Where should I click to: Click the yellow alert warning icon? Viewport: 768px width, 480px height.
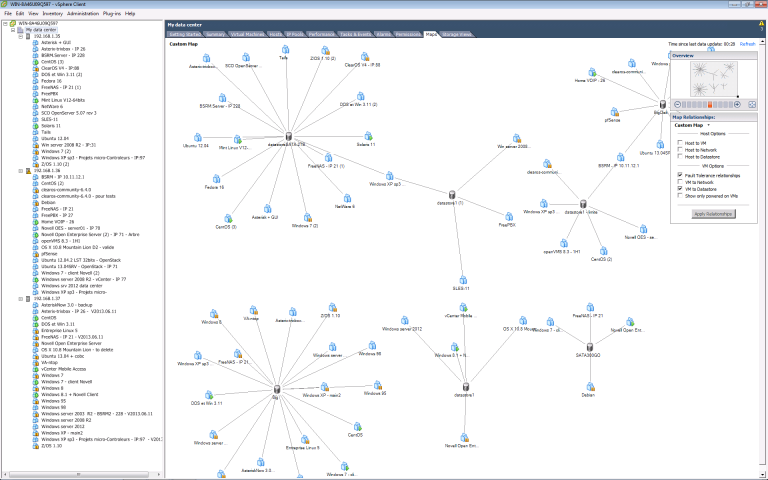[x=761, y=24]
